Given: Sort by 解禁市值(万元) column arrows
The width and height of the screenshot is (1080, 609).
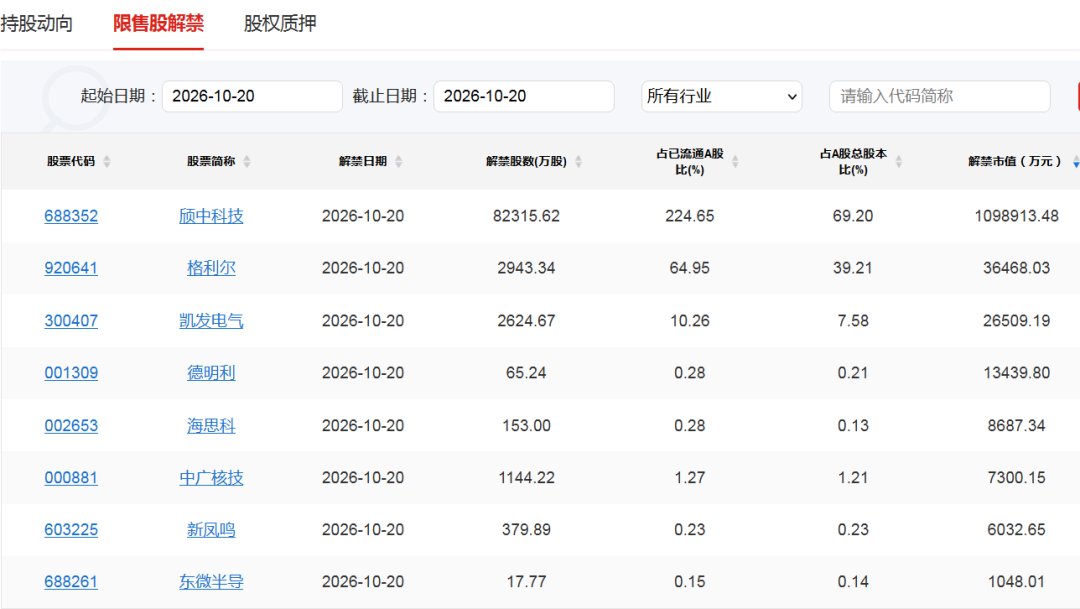Looking at the screenshot, I should click(x=1076, y=161).
